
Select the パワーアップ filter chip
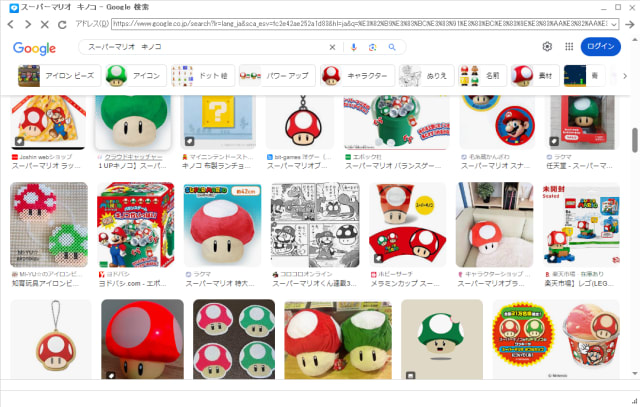tap(277, 76)
